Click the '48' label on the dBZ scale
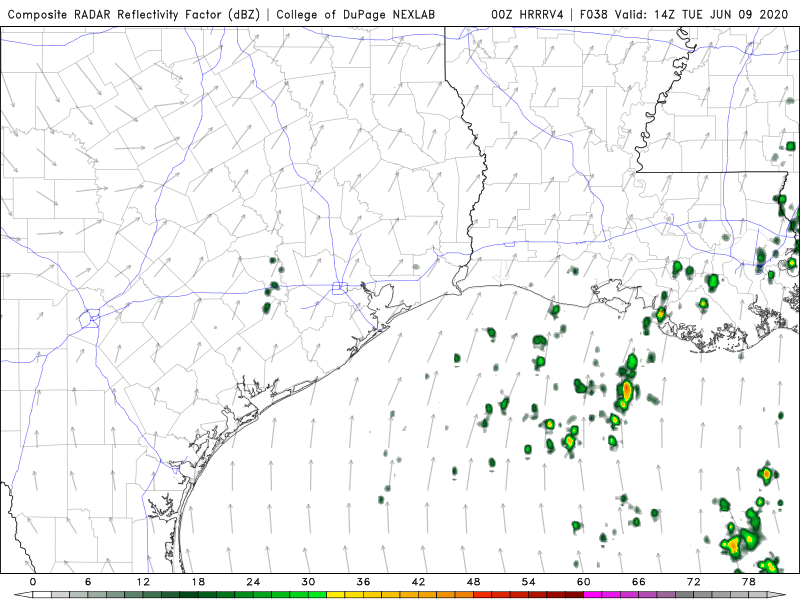Screen dimensions: 800x600 473,582
